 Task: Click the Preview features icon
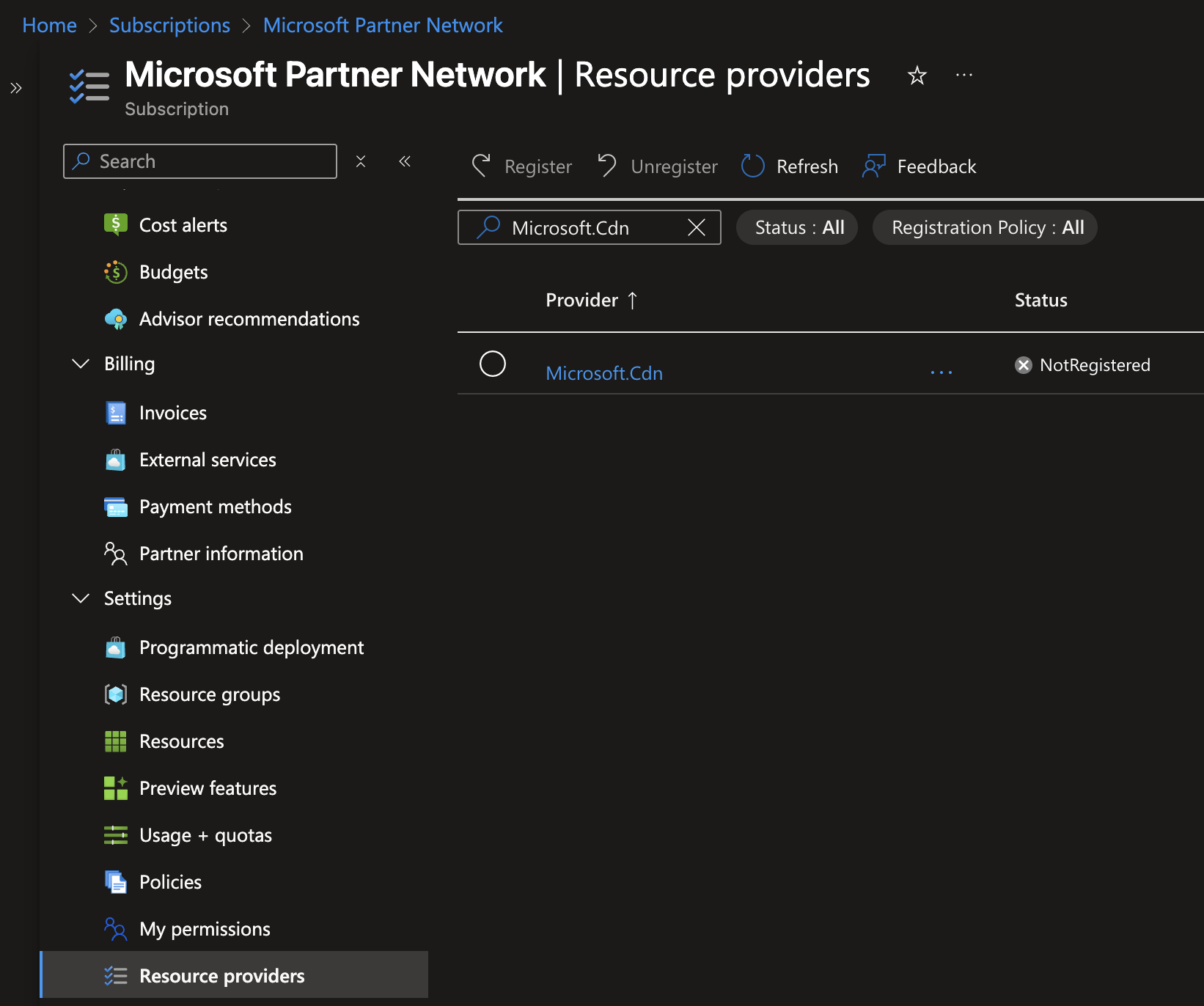pyautogui.click(x=116, y=788)
